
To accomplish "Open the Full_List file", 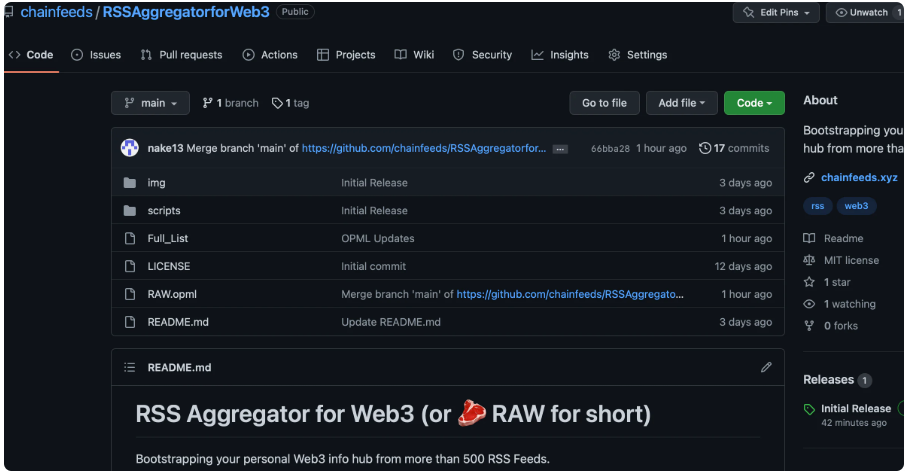I will coord(168,238).
